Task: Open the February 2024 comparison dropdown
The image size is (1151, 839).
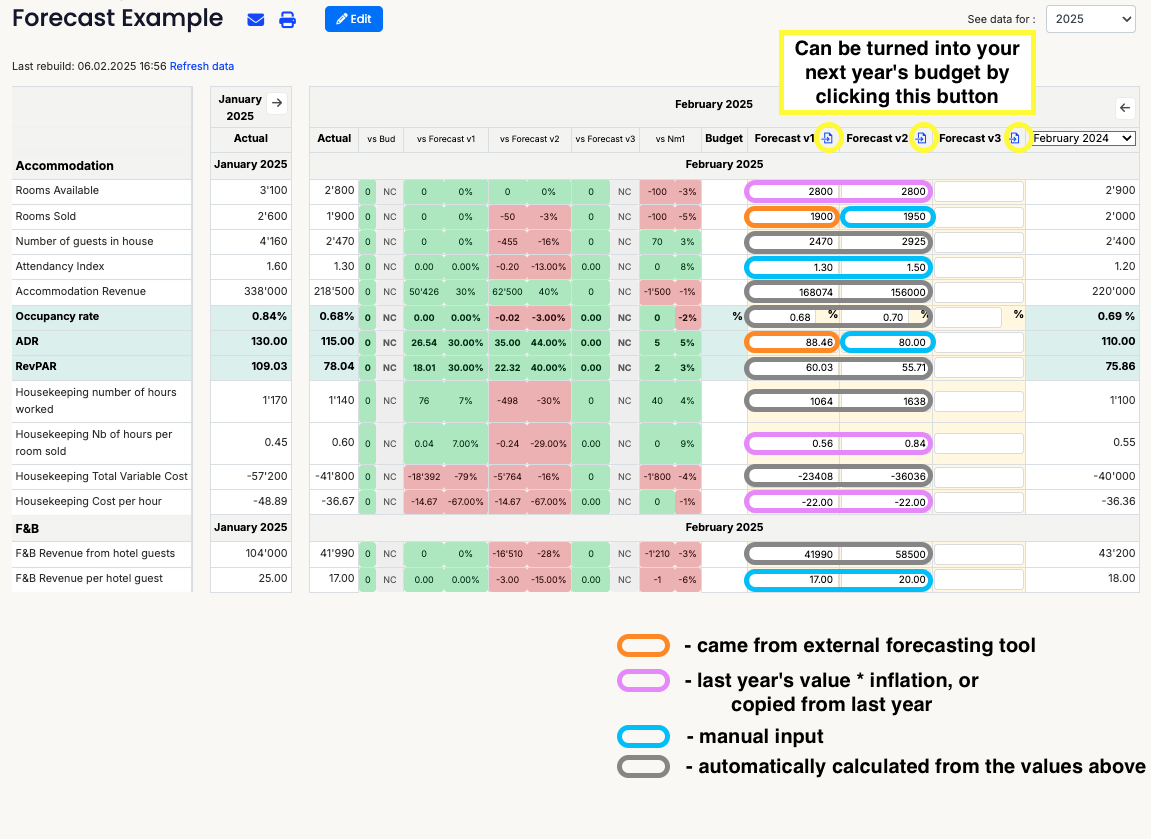Action: [1084, 138]
